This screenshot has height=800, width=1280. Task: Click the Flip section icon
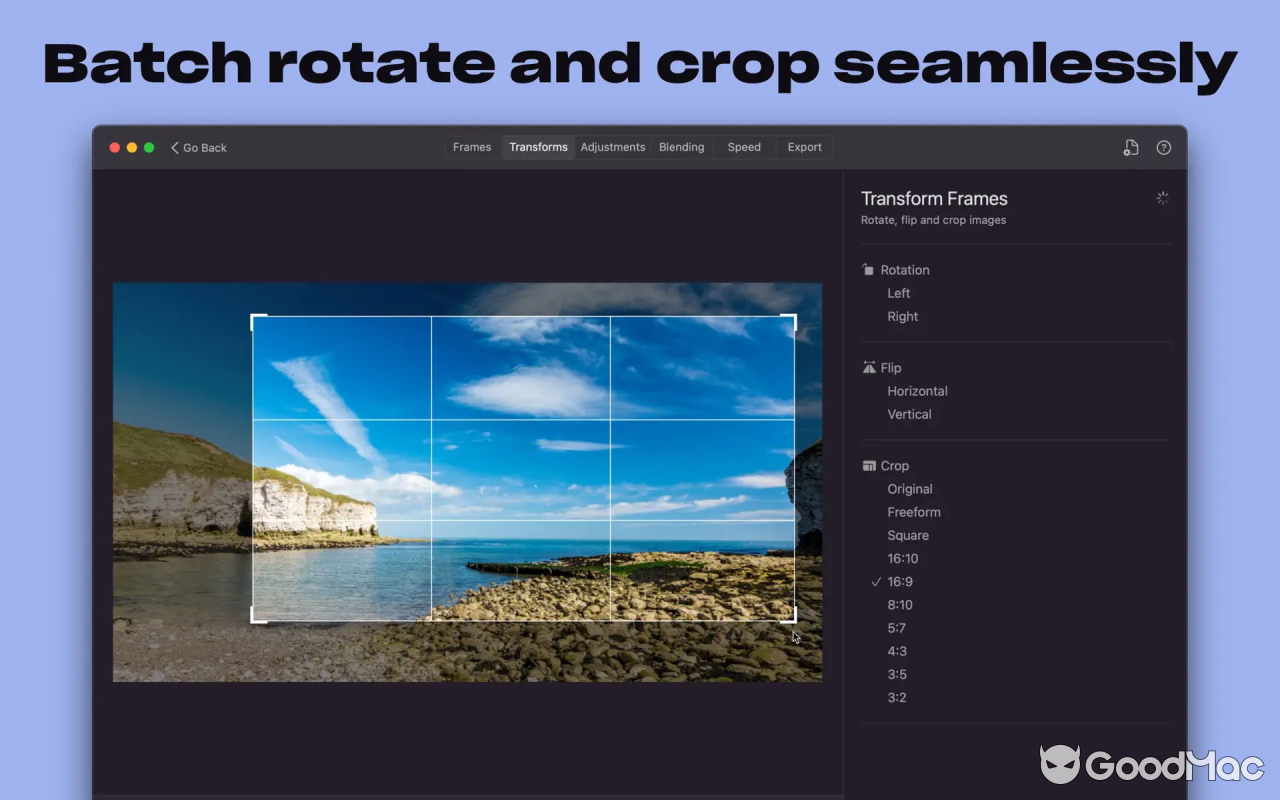pyautogui.click(x=868, y=368)
